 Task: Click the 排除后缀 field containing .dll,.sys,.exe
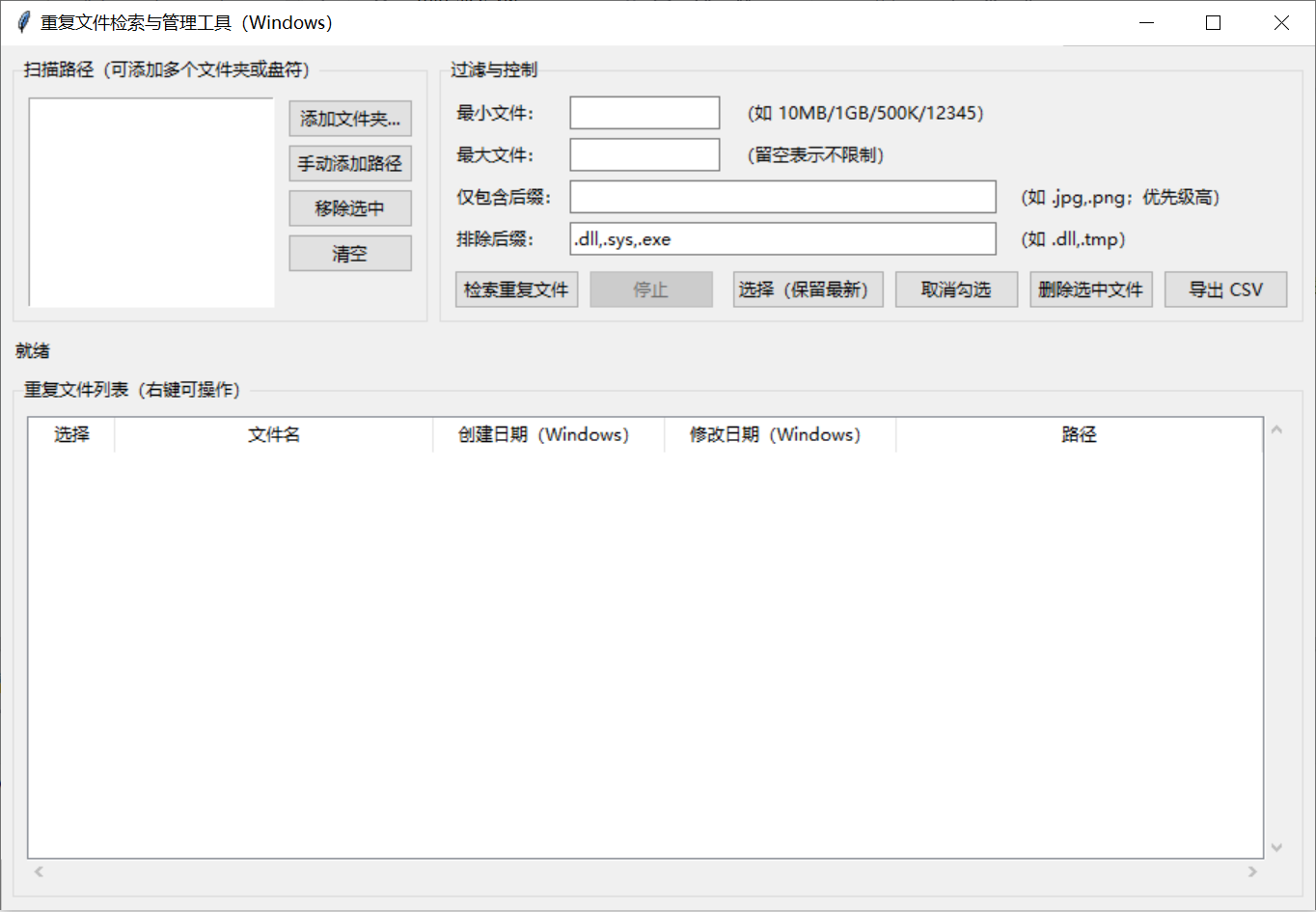[781, 238]
